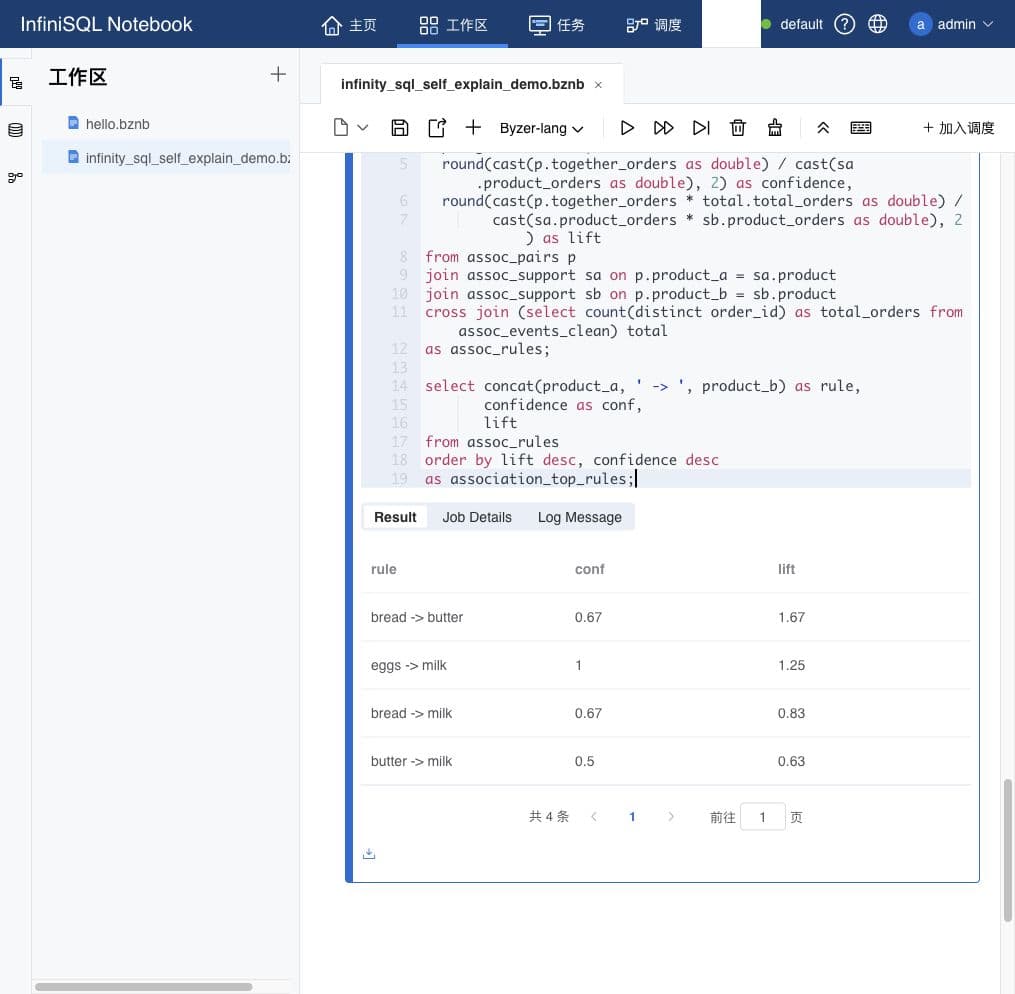Collapse cells with double chevron icon

pos(823,127)
